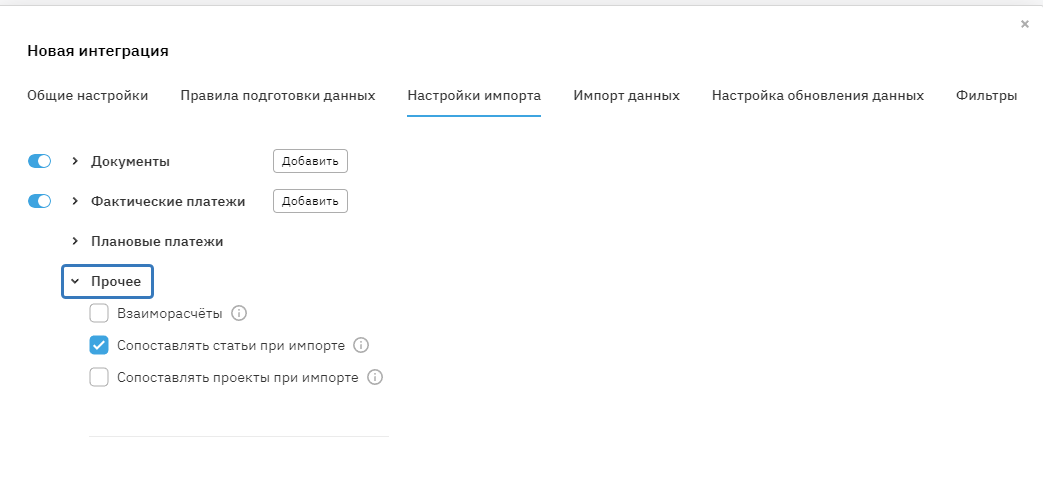Switch to the Общие настройки tab
The width and height of the screenshot is (1043, 495).
(88, 96)
